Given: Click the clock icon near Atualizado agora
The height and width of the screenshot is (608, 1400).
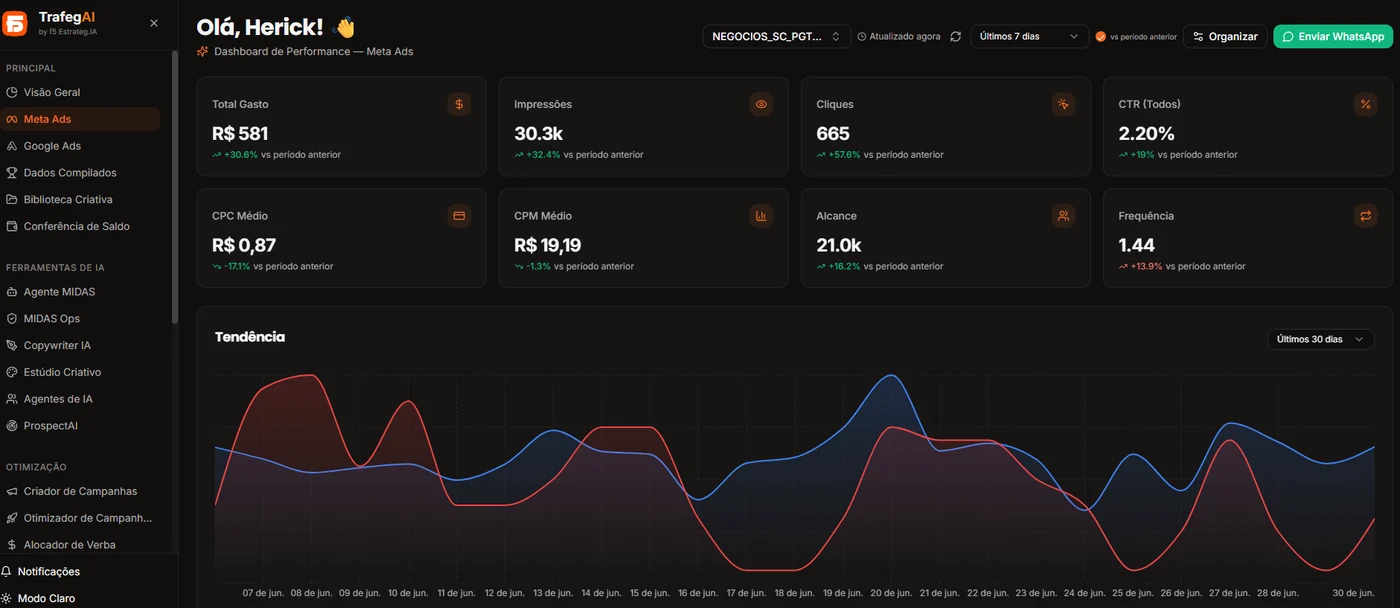Looking at the screenshot, I should tap(862, 36).
